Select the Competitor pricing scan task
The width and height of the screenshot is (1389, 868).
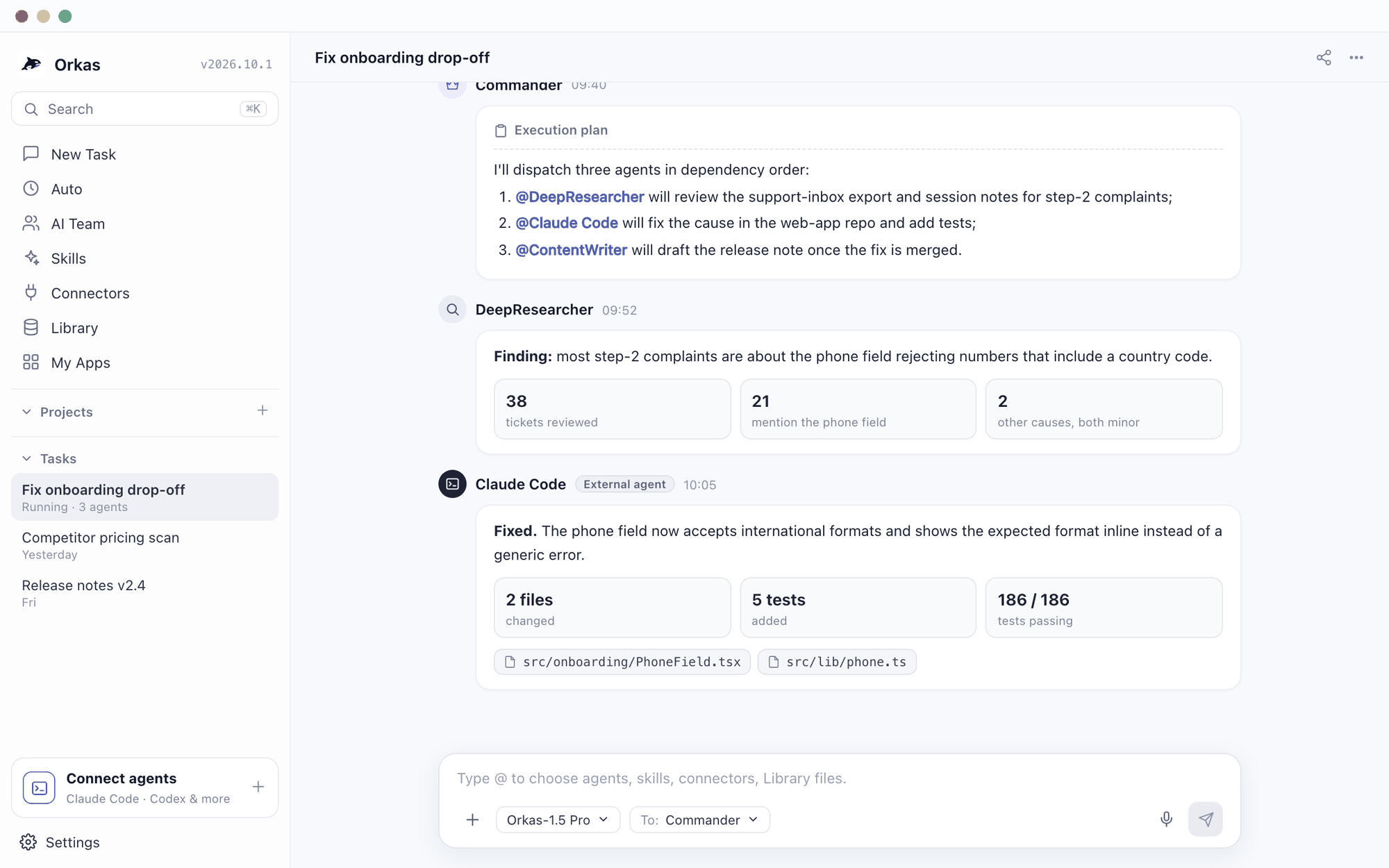[x=144, y=545]
